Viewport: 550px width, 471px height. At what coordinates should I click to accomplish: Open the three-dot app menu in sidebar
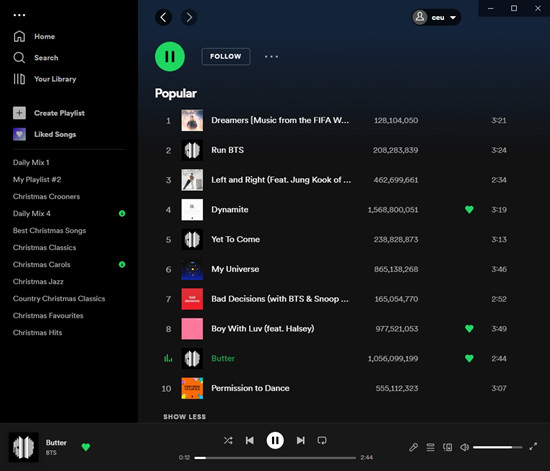19,15
